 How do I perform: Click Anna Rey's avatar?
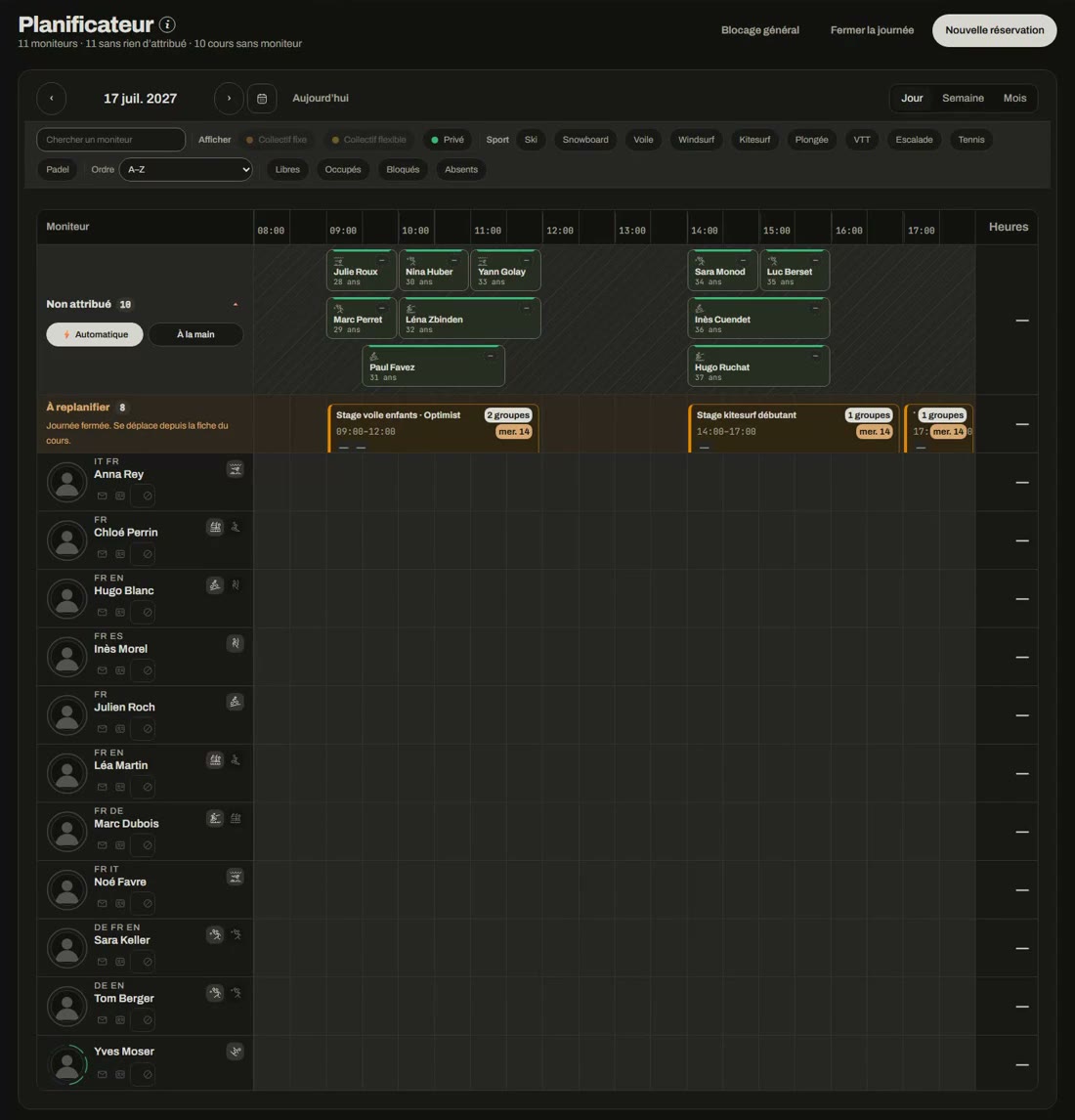(x=67, y=482)
